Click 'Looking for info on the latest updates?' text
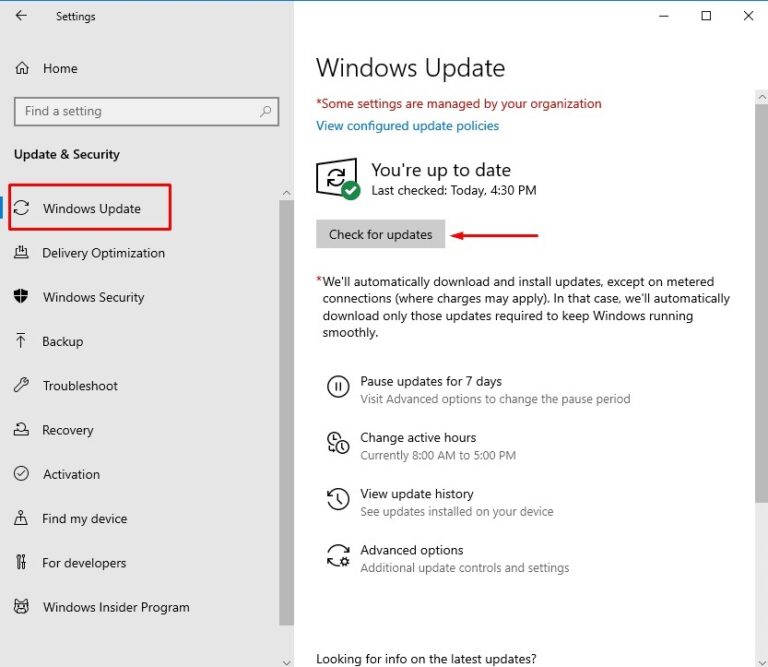Image resolution: width=768 pixels, height=667 pixels. tap(426, 659)
